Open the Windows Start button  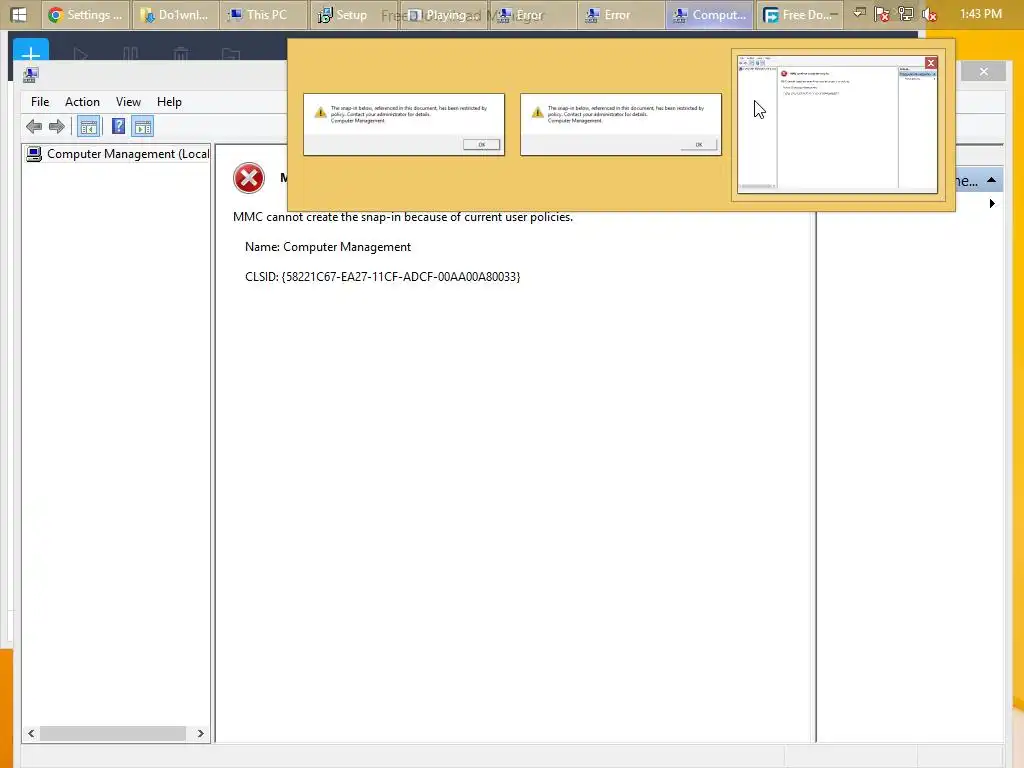pos(18,14)
